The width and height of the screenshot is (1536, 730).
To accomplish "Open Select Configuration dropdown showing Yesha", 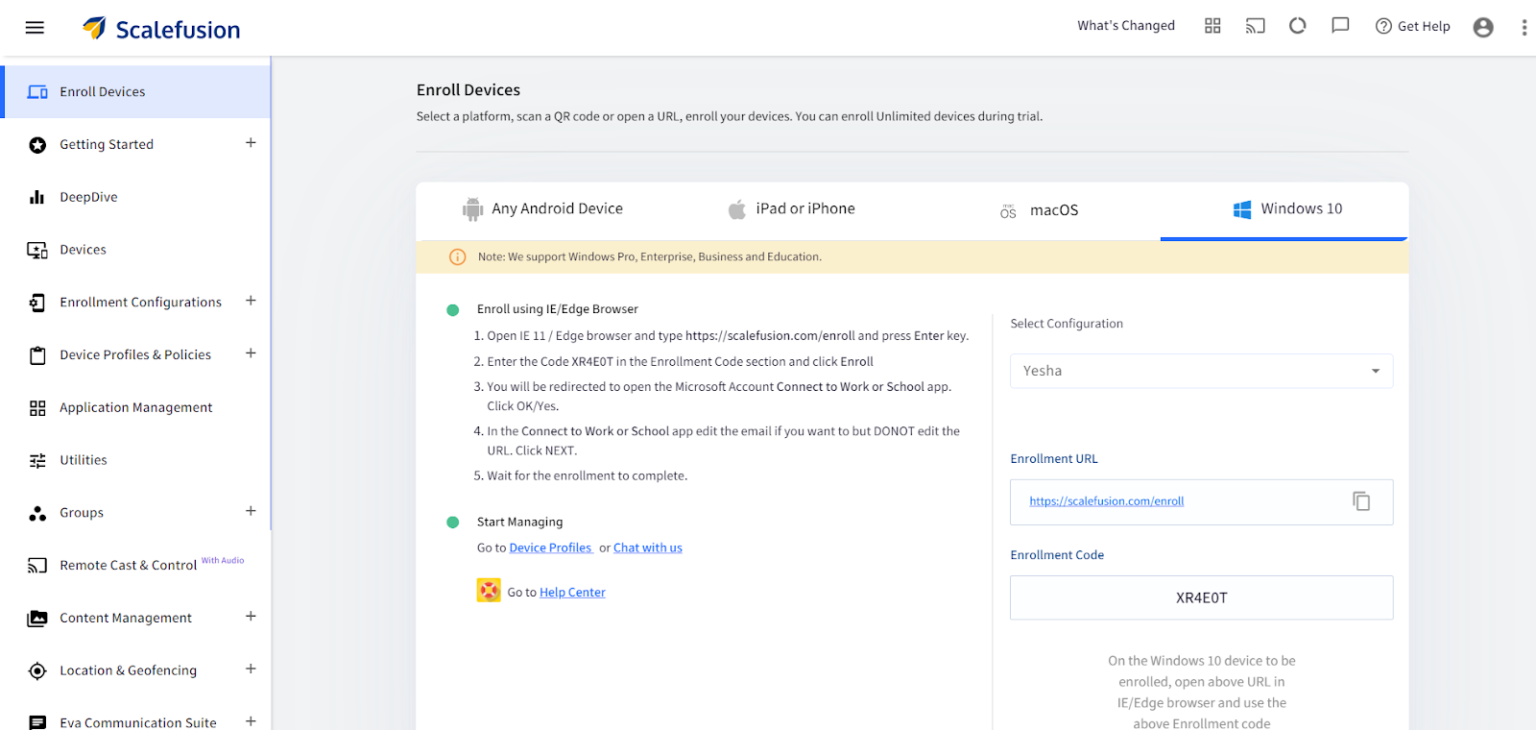I will 1201,371.
